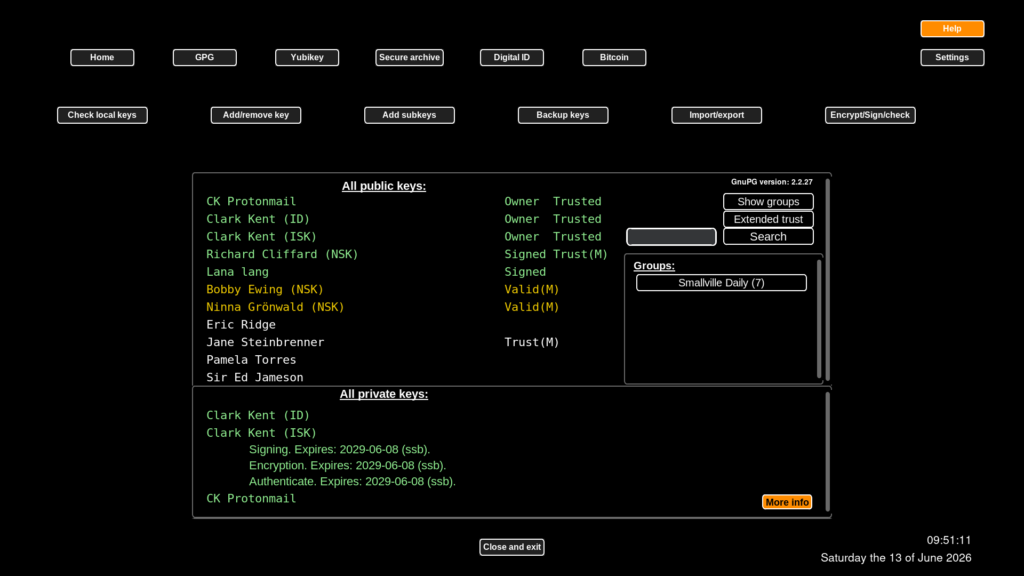Click Signed Trust(M) status of Richard Cliffard

[556, 254]
